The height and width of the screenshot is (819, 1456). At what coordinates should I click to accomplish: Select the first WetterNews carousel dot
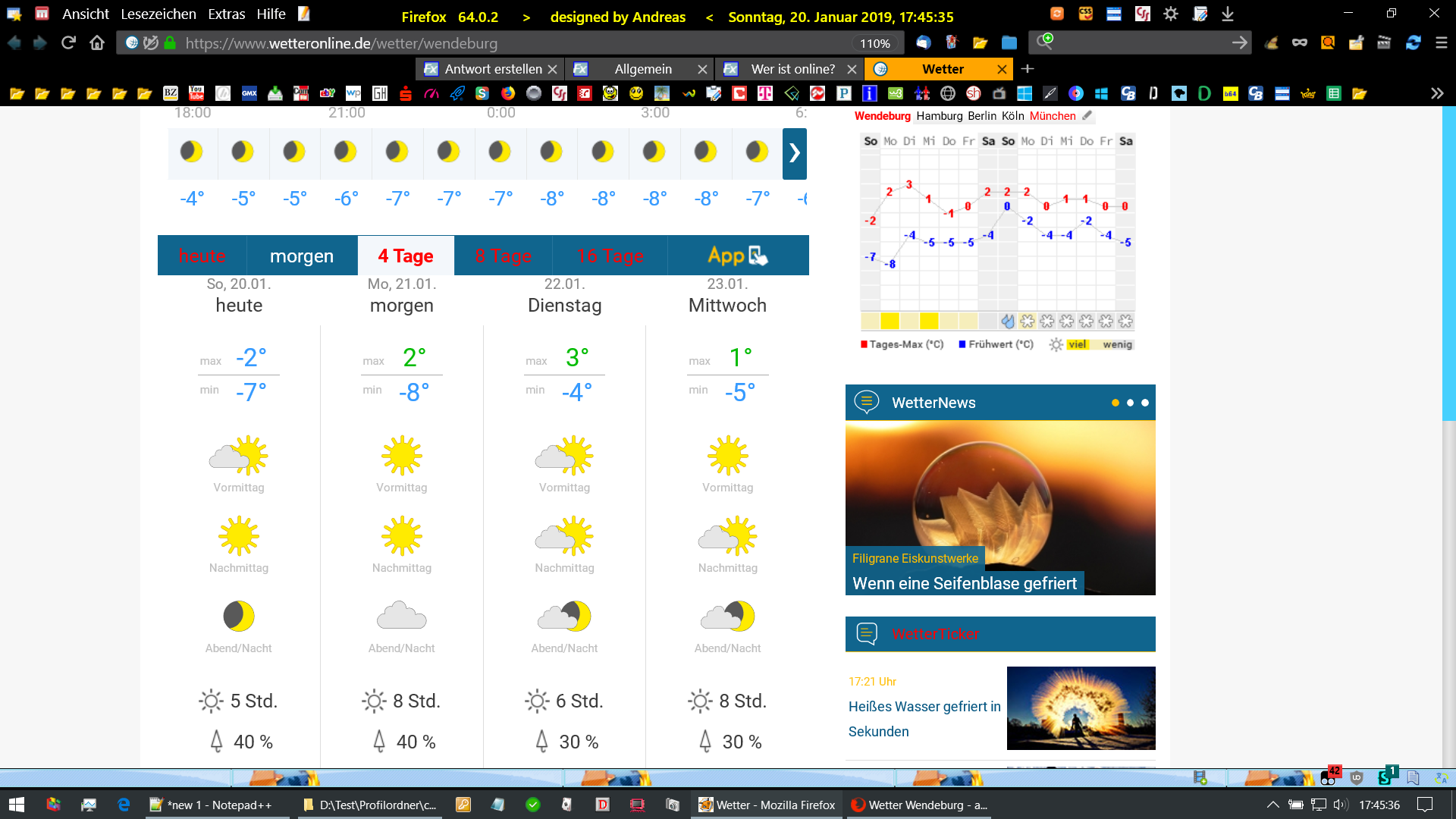point(1115,403)
